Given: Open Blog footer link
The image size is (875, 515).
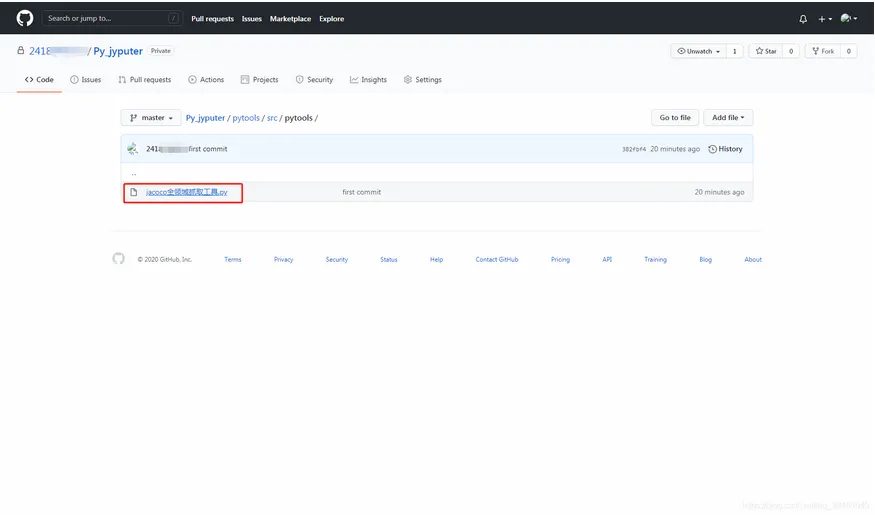Looking at the screenshot, I should 705,259.
